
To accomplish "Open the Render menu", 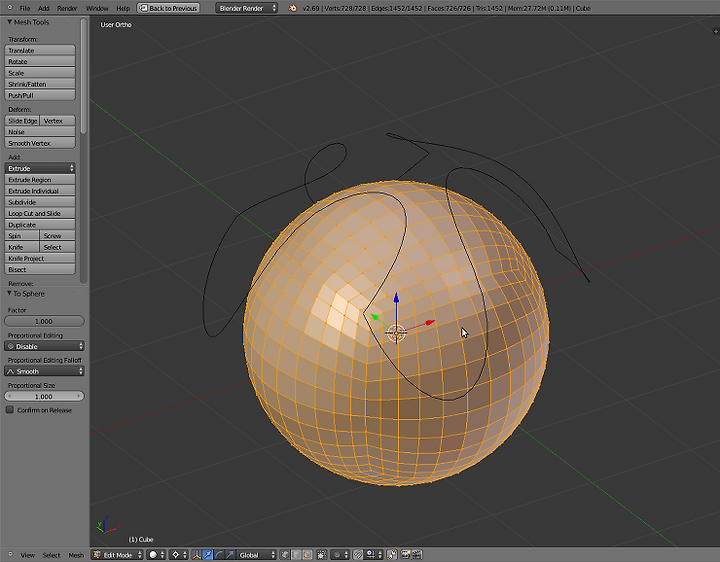I will tap(67, 8).
